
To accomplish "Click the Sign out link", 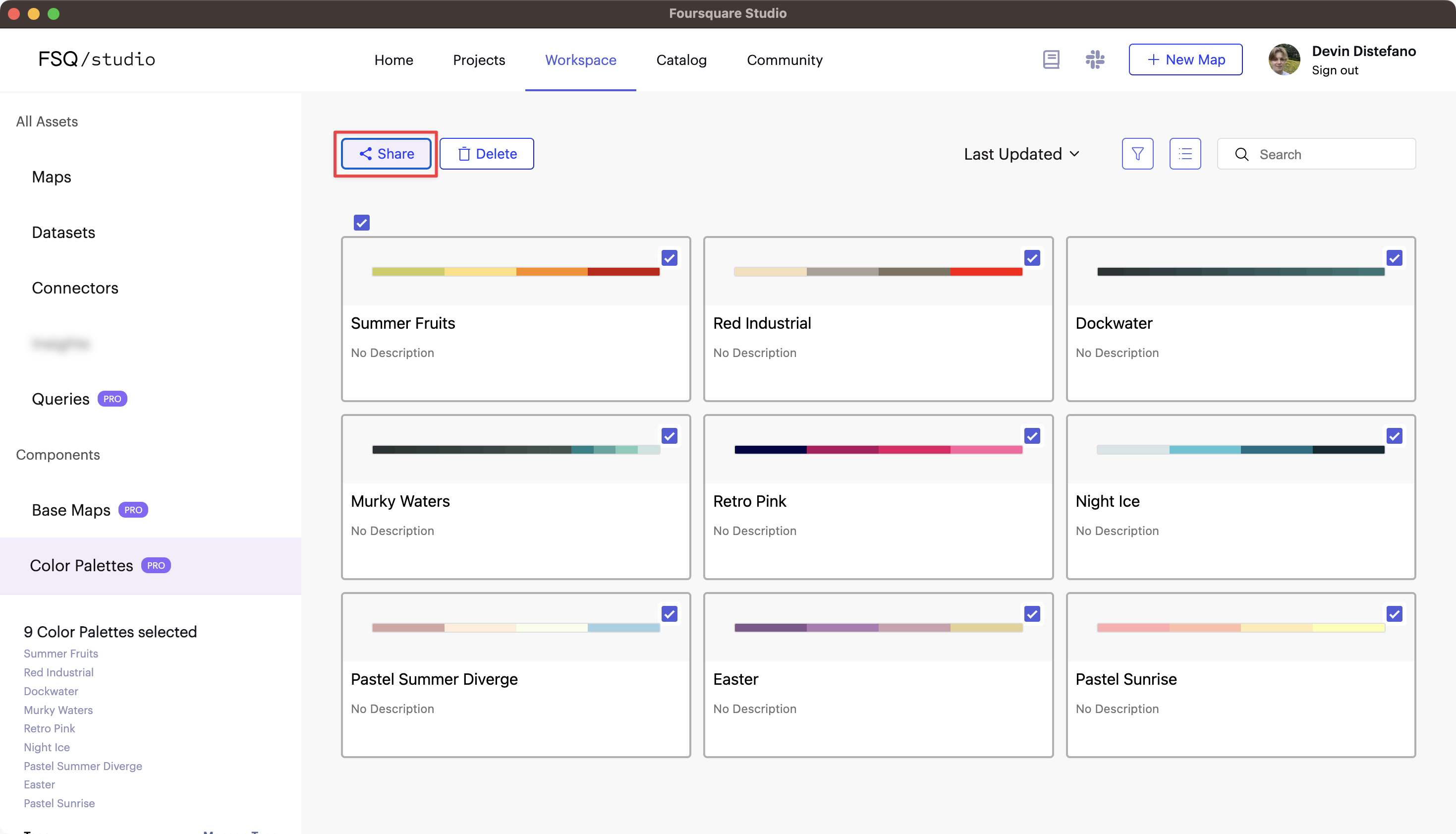I will tap(1334, 70).
